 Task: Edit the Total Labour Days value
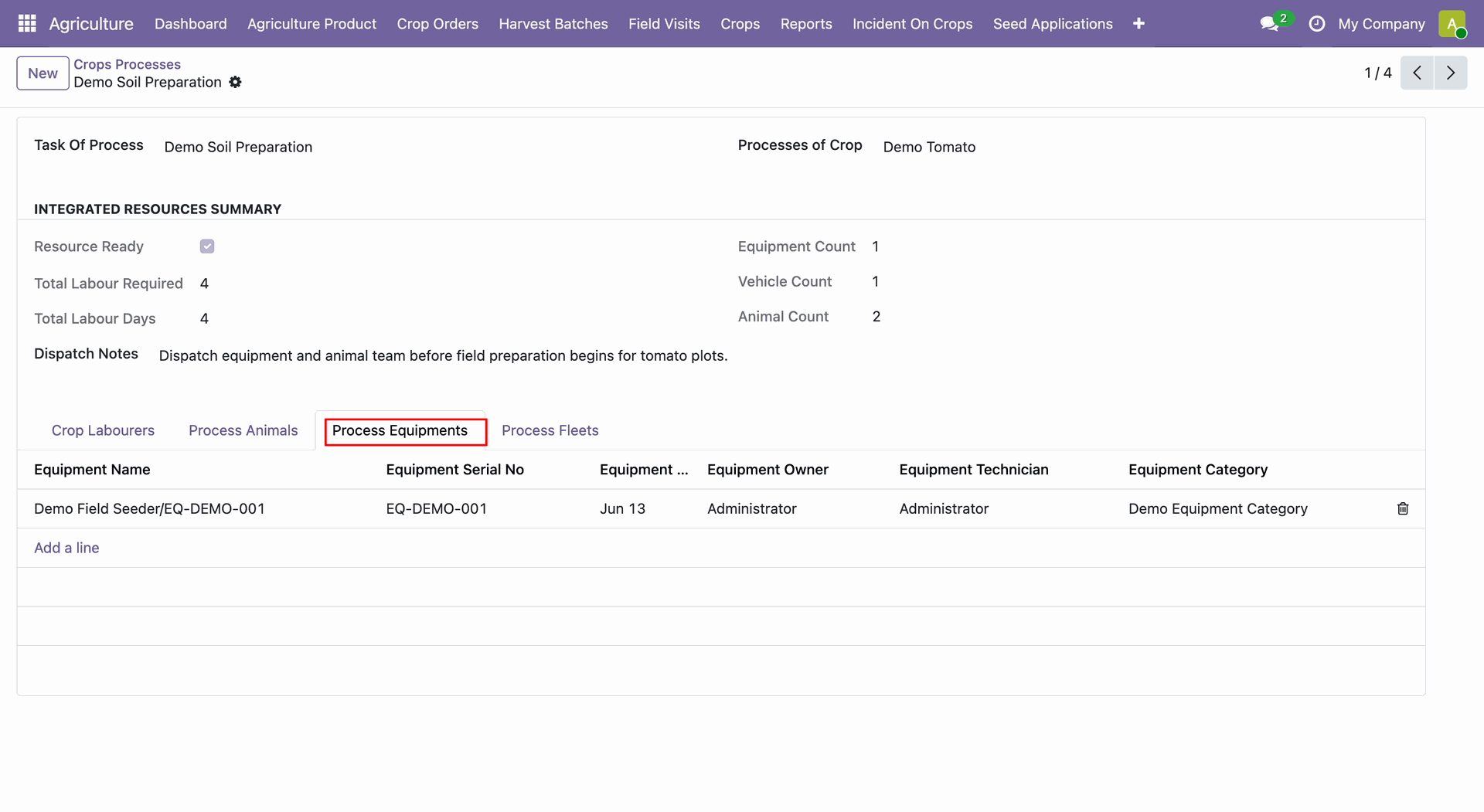tap(204, 318)
